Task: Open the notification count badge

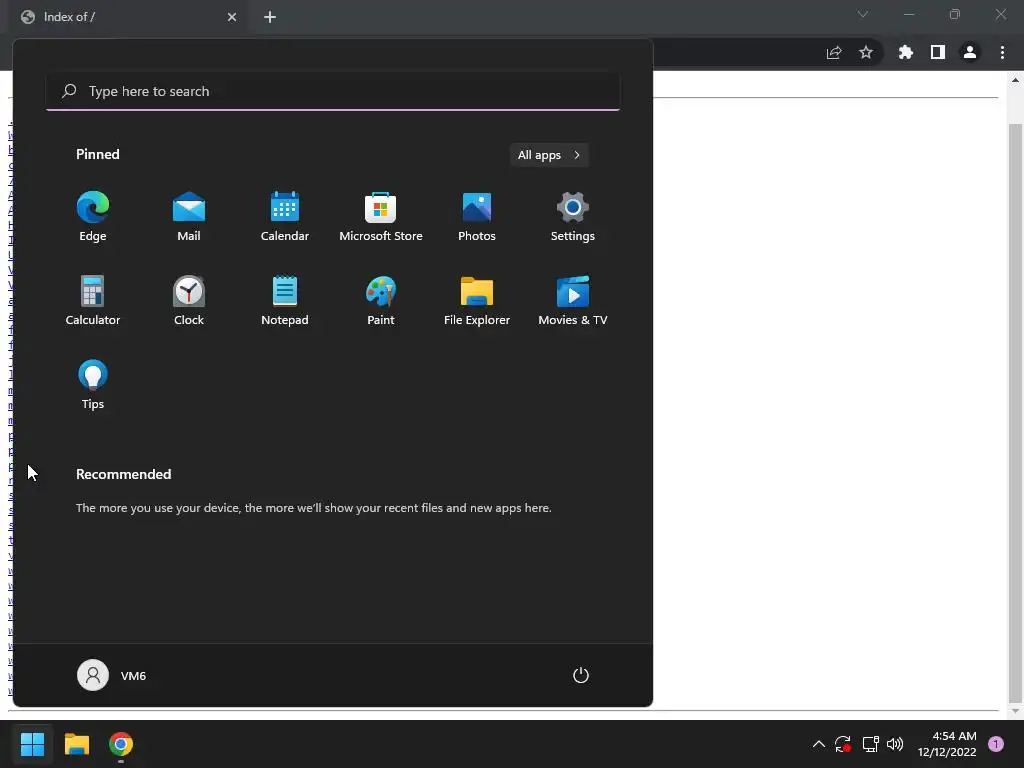Action: (x=996, y=744)
